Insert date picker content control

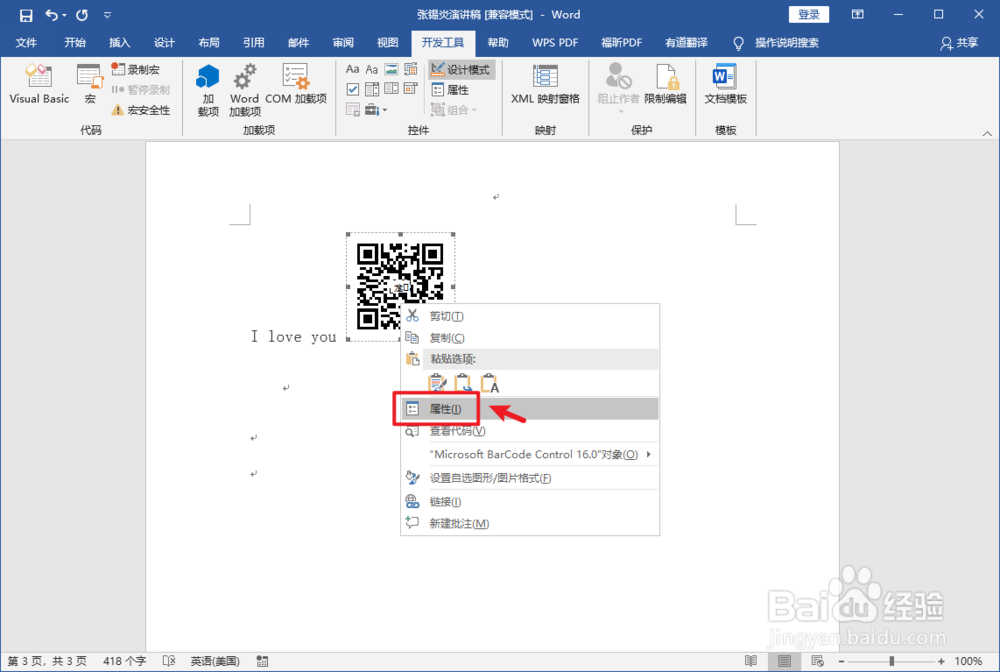(x=411, y=89)
